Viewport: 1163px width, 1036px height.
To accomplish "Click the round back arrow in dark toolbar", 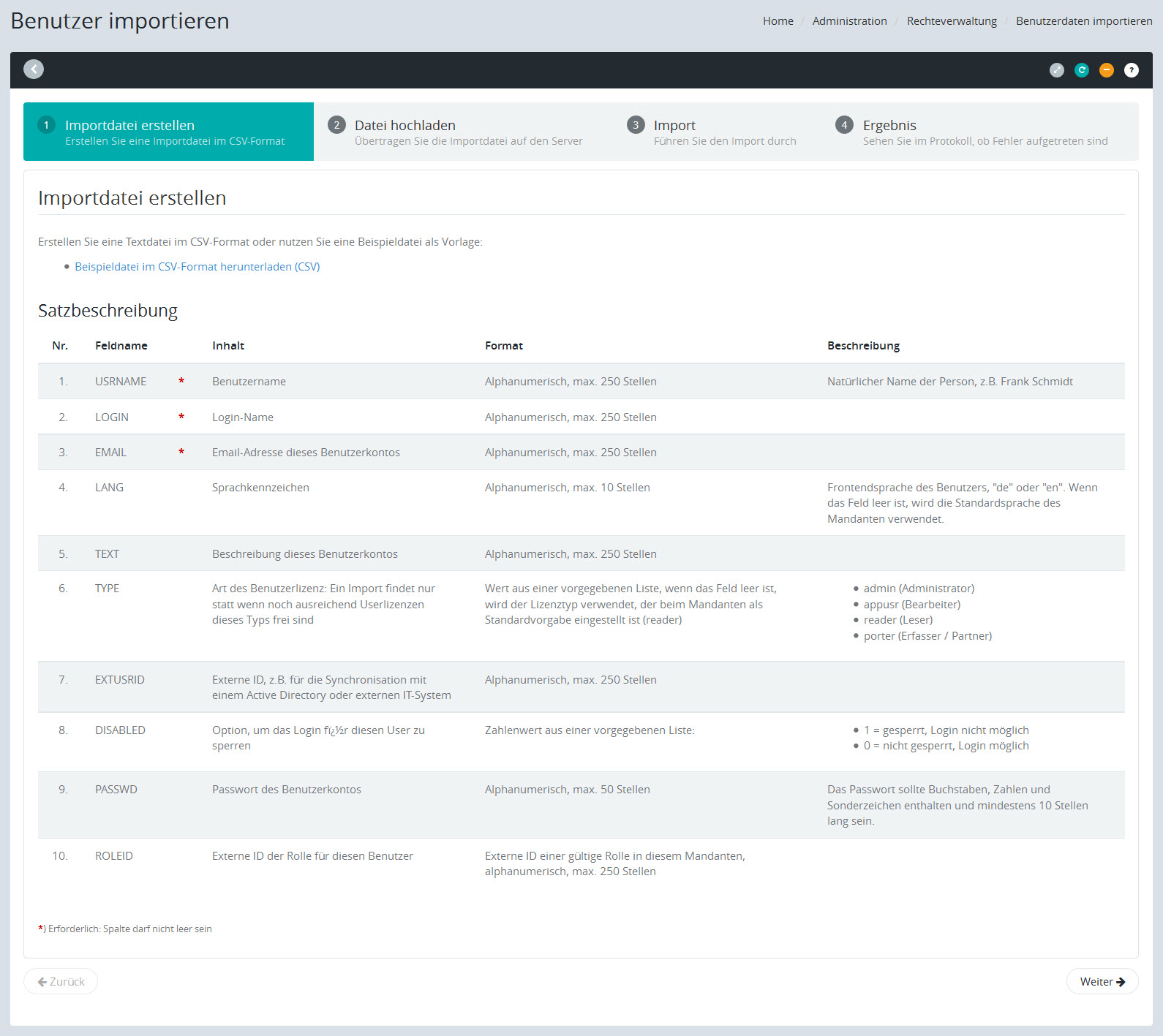I will (x=34, y=69).
